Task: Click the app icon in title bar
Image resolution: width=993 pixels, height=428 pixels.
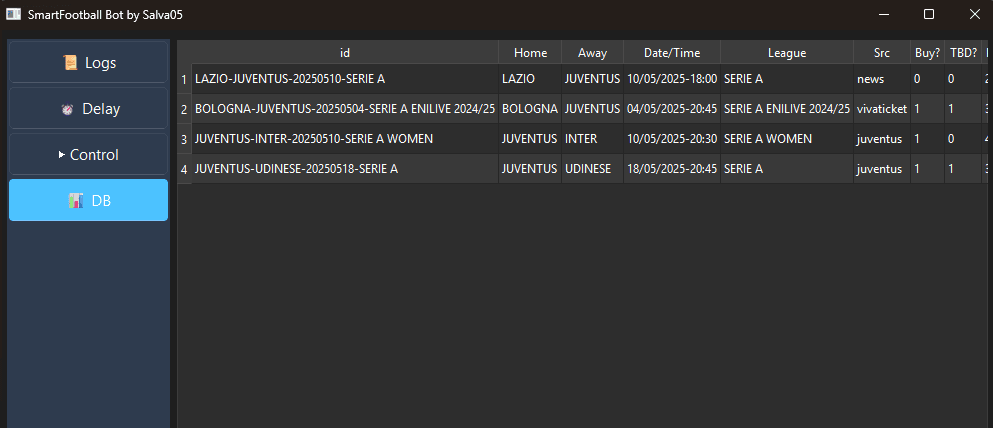Action: point(13,14)
